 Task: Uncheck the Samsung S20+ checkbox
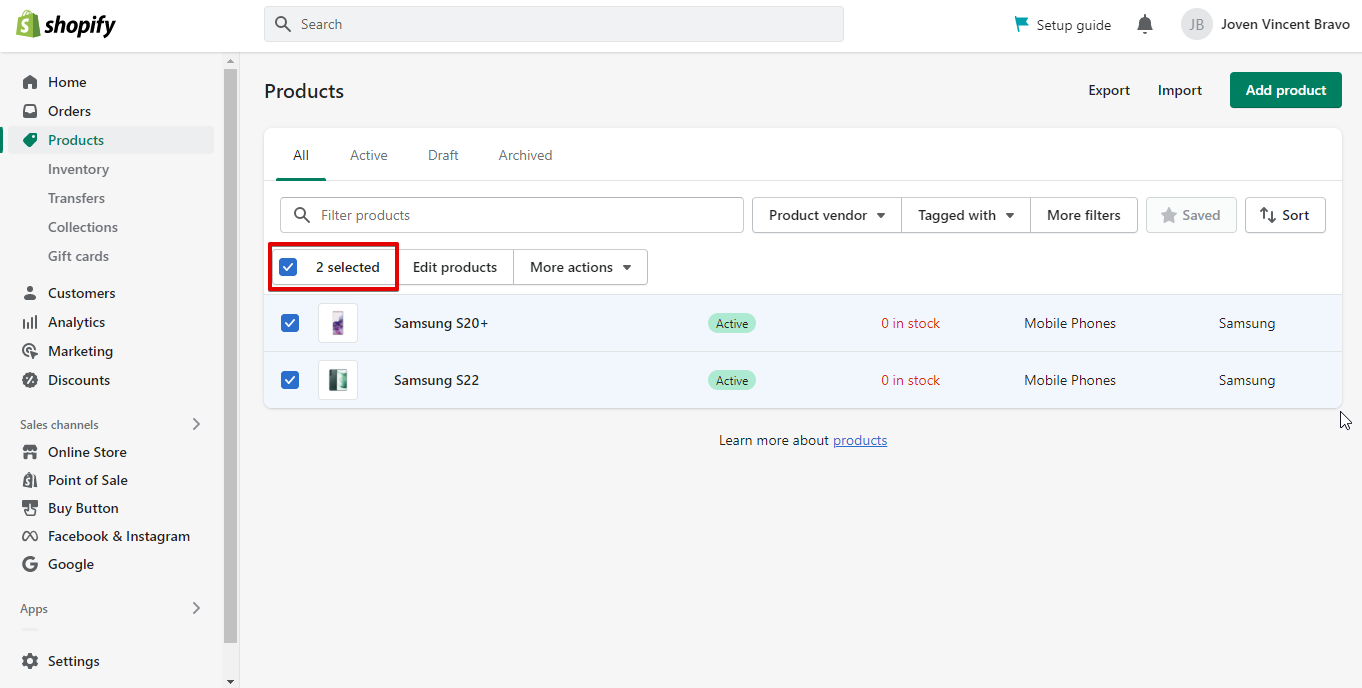tap(290, 323)
